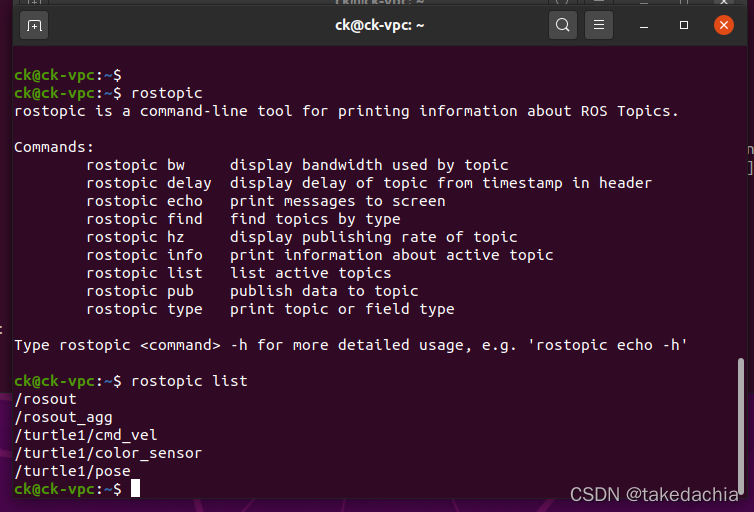Click the /rosout_agg topic line
The image size is (754, 512).
coord(63,417)
